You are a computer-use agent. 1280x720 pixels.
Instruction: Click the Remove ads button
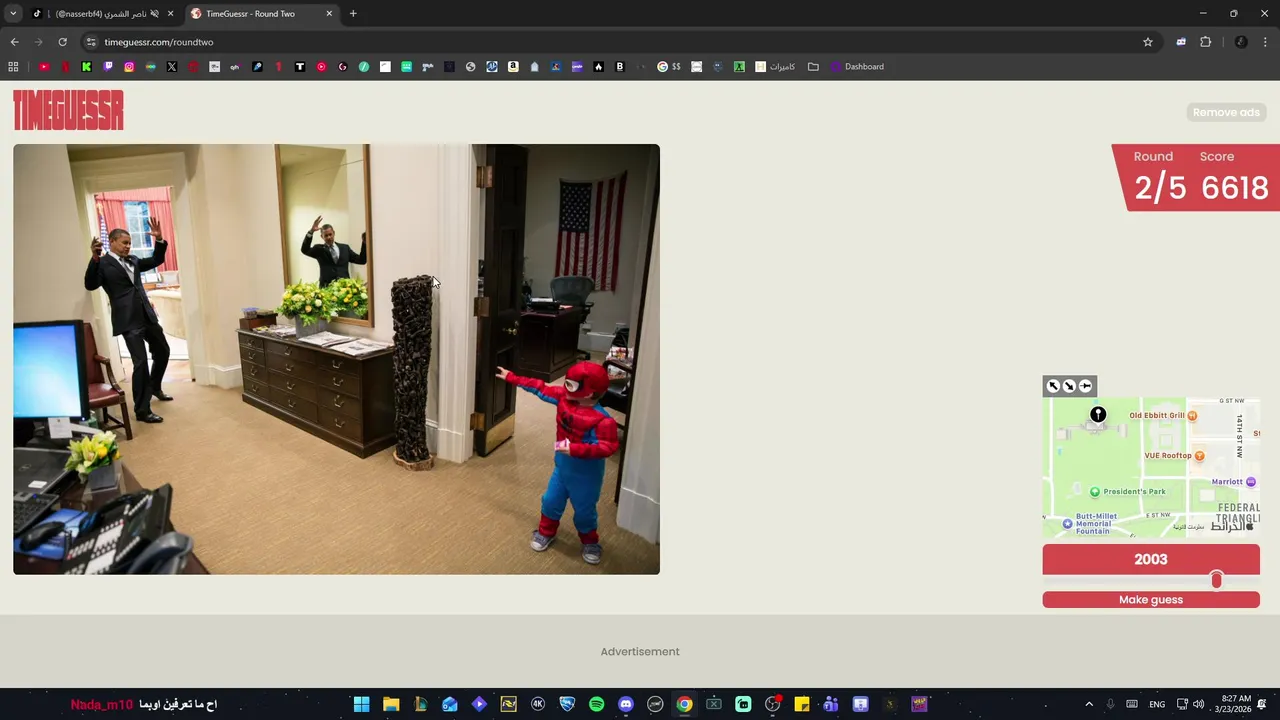(x=1226, y=112)
